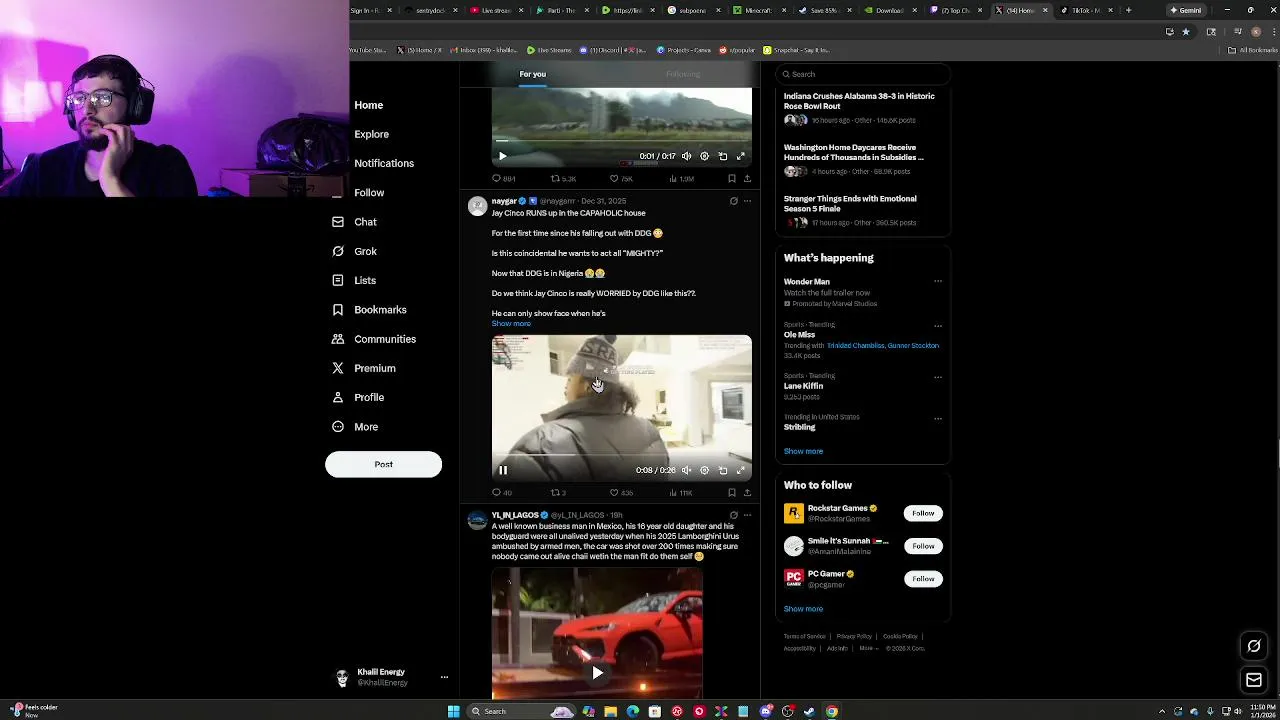Open Khalil Energy account menu dots
This screenshot has height=720, width=1280.
click(x=444, y=677)
